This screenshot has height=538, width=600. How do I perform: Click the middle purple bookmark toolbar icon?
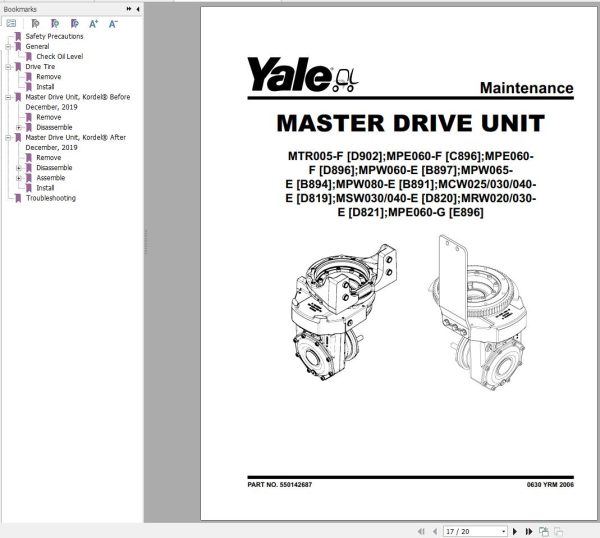pyautogui.click(x=55, y=24)
